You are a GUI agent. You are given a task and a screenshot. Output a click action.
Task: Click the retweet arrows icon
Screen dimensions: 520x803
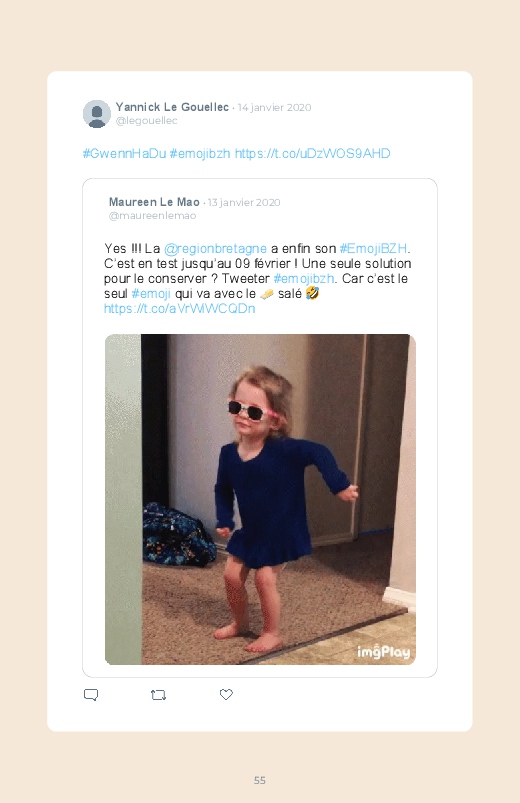pyautogui.click(x=158, y=695)
